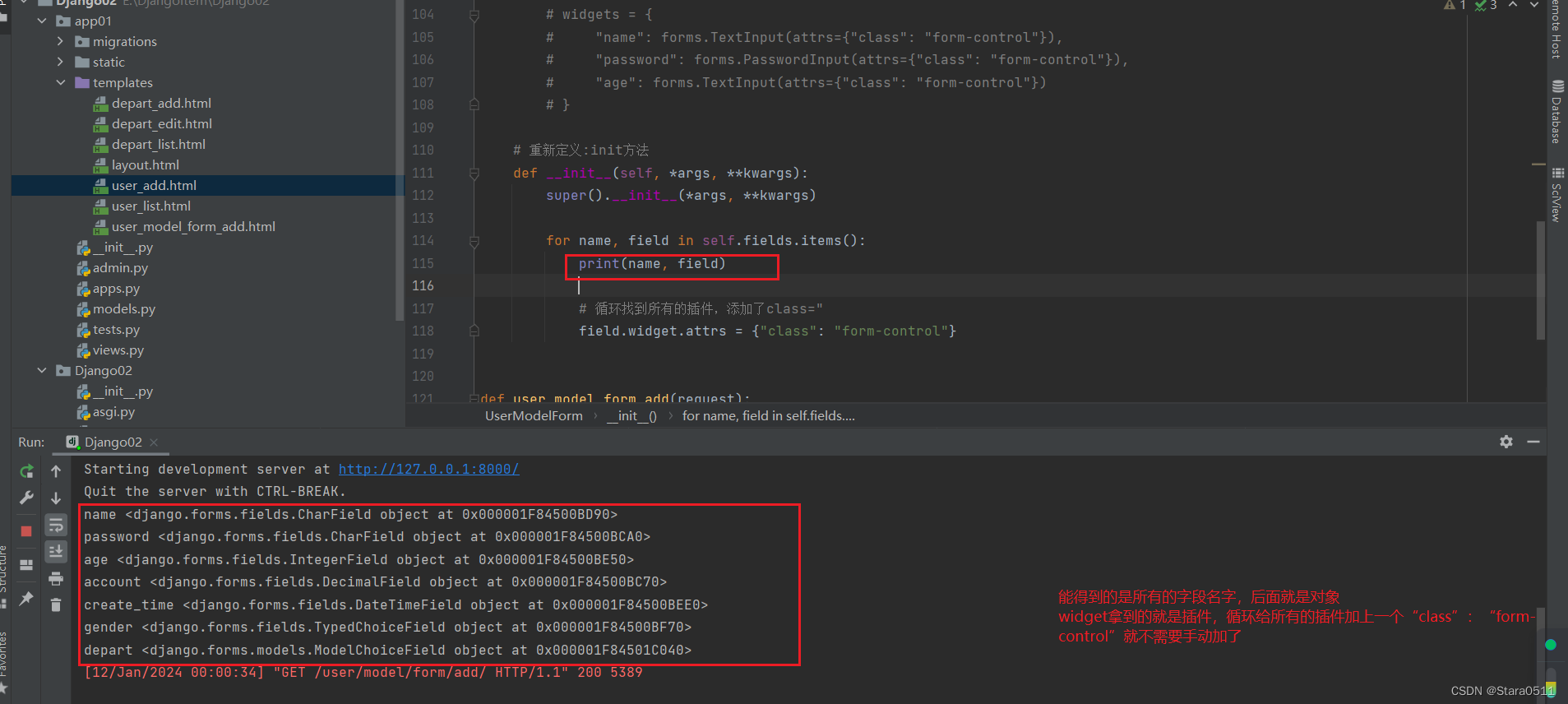The height and width of the screenshot is (704, 1568).
Task: Expand the static folder
Action: point(60,62)
